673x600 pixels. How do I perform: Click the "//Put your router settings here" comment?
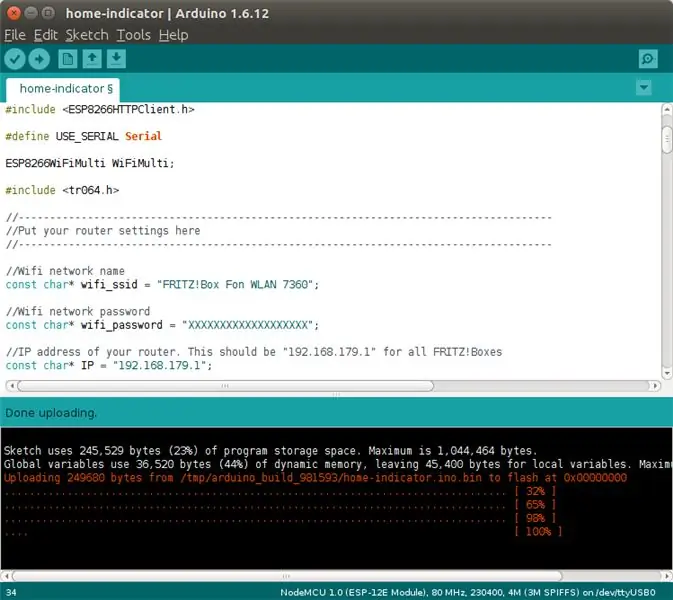tap(103, 231)
